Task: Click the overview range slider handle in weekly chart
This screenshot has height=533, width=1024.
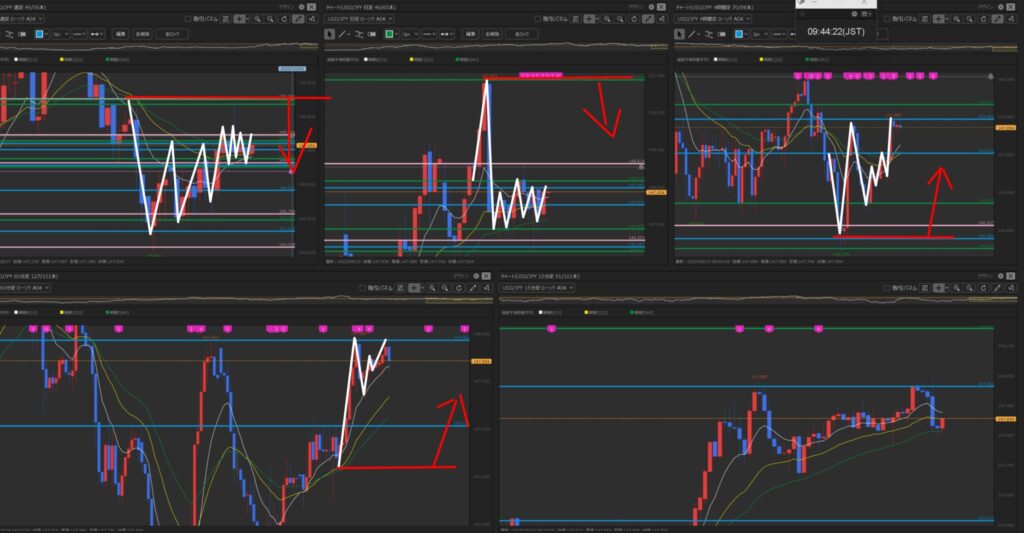Action: click(309, 46)
